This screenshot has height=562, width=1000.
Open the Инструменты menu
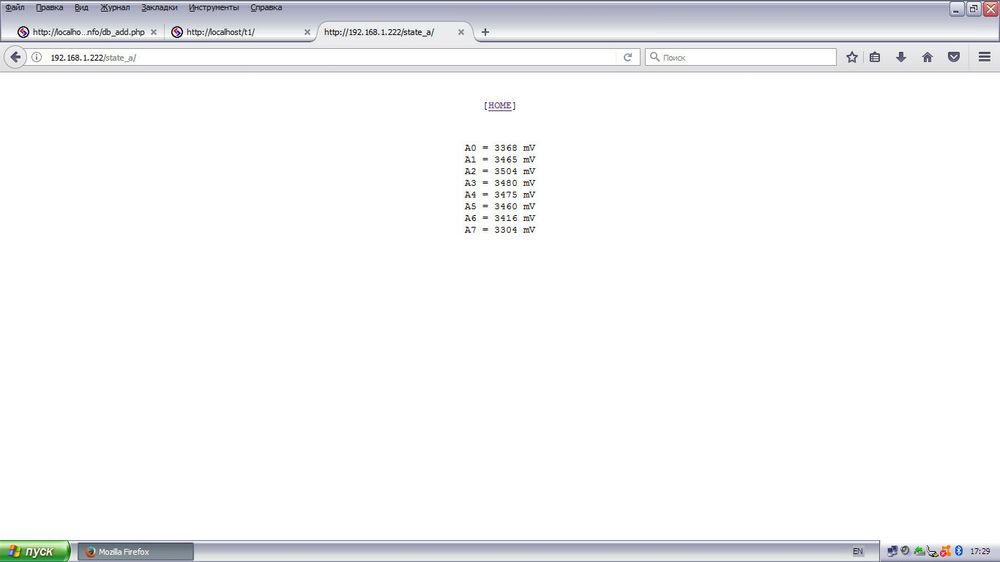click(x=214, y=8)
